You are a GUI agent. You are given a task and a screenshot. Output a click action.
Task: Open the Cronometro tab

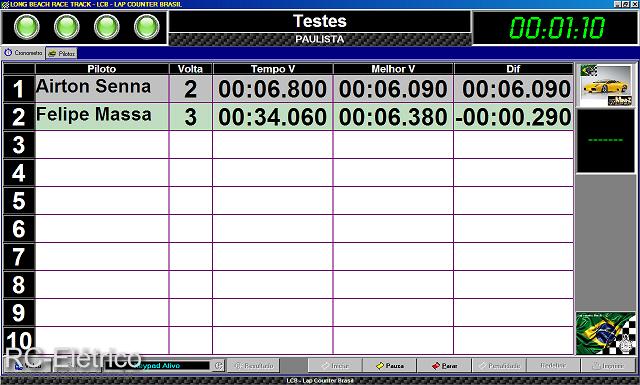[23, 53]
